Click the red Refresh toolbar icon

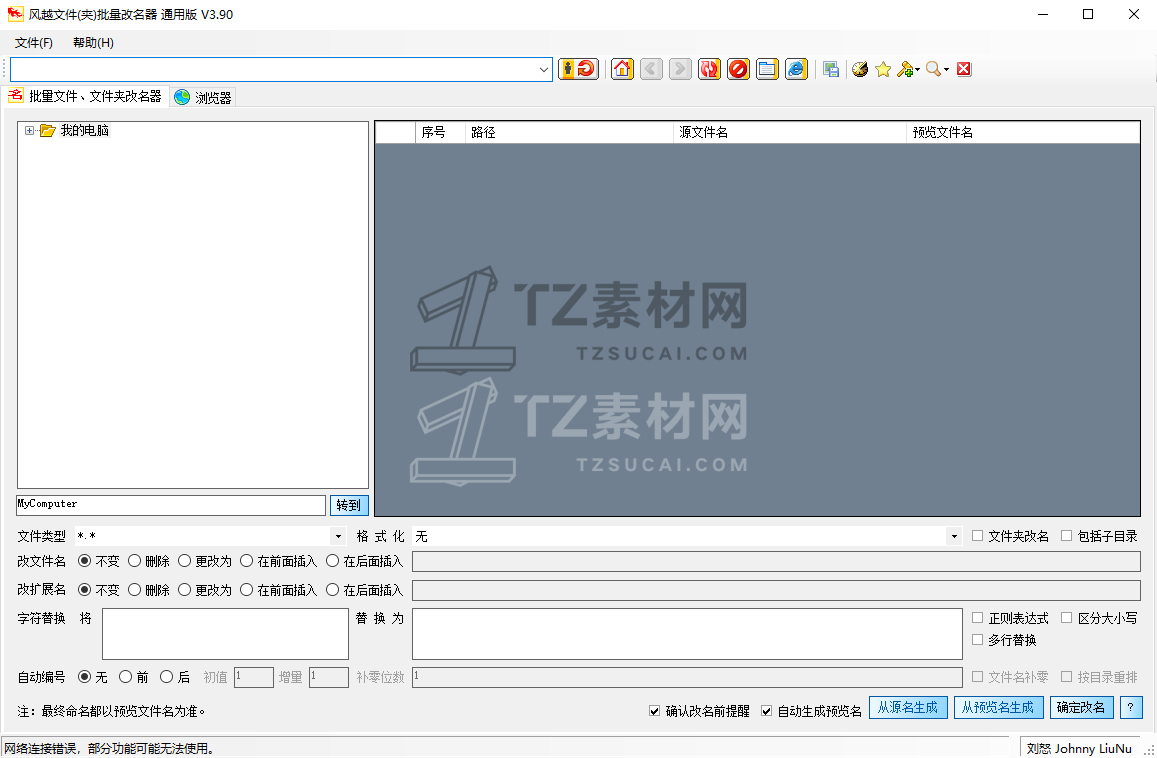[709, 69]
